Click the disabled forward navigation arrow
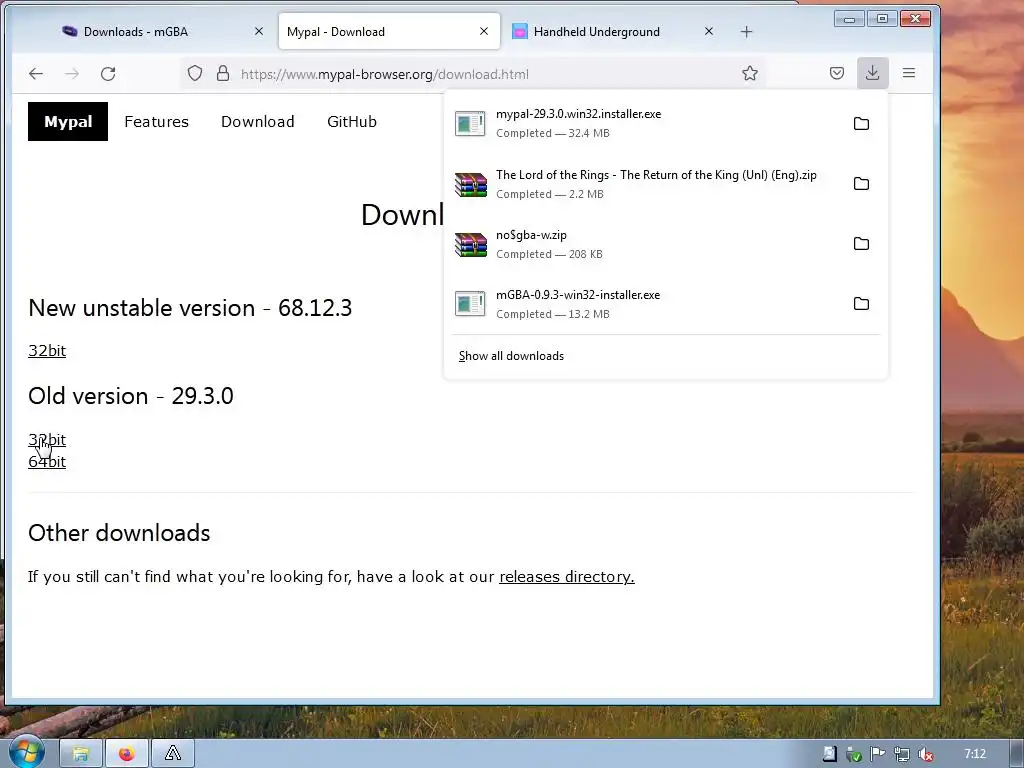 (x=72, y=74)
